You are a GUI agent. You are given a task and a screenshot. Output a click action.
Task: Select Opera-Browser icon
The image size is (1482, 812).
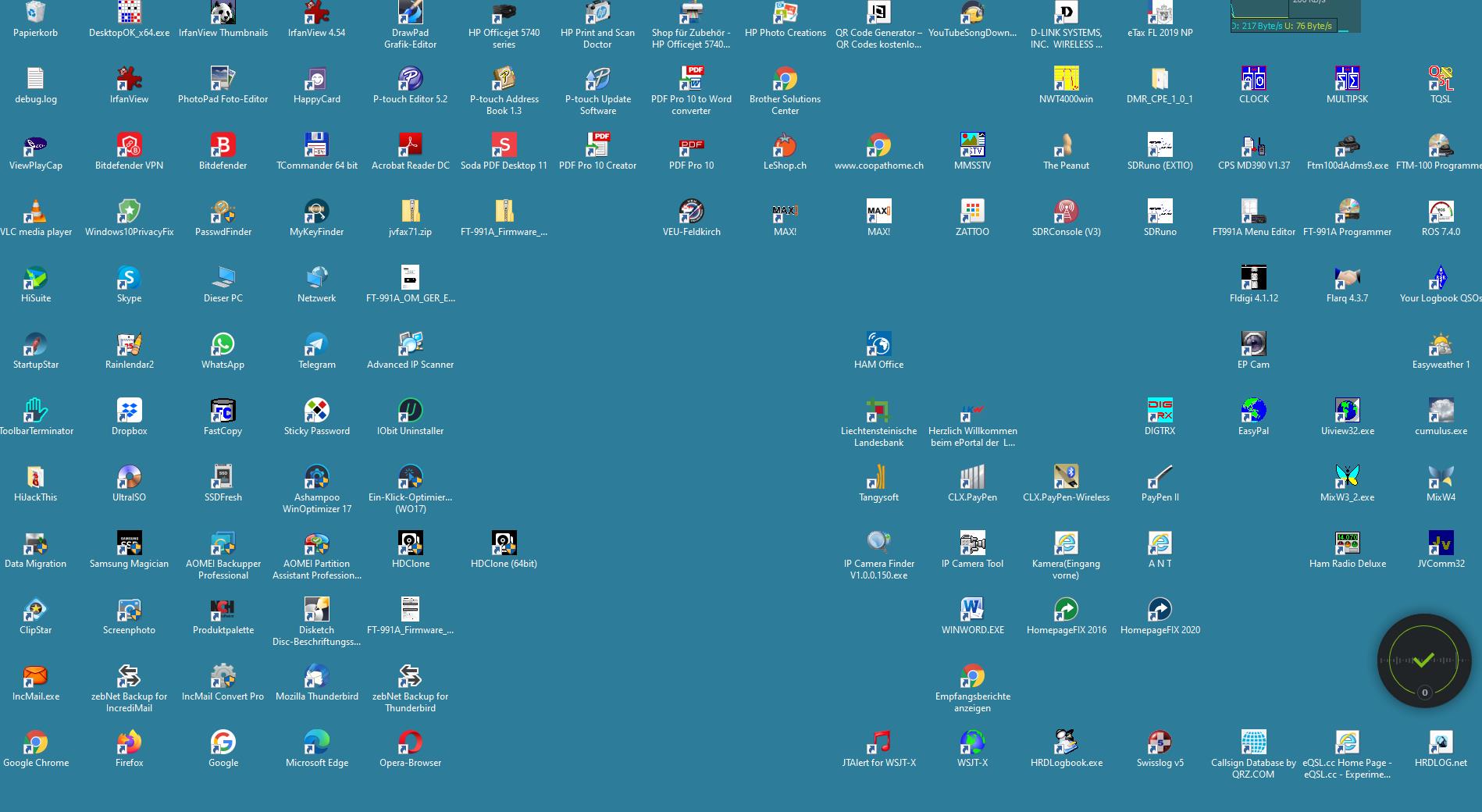coord(411,743)
